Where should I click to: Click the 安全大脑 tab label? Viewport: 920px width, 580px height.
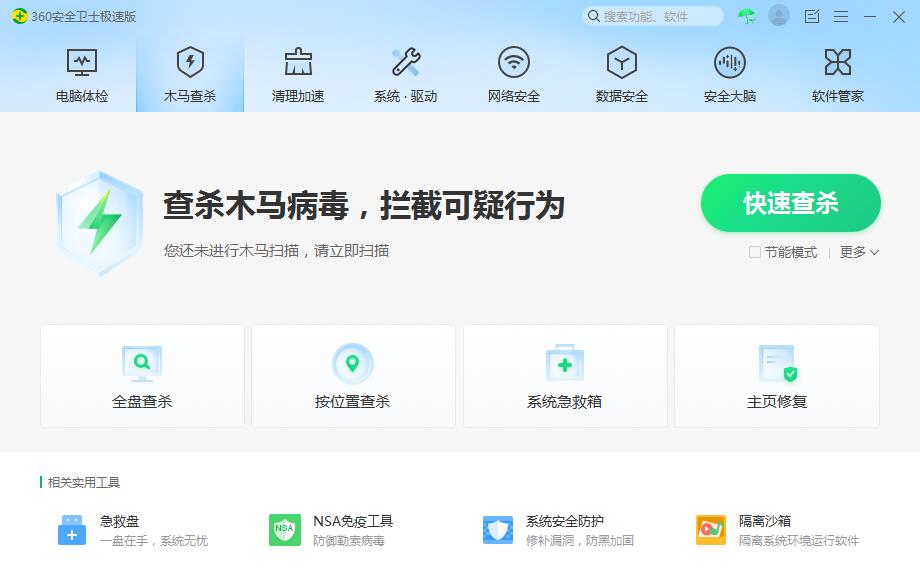coord(730,96)
